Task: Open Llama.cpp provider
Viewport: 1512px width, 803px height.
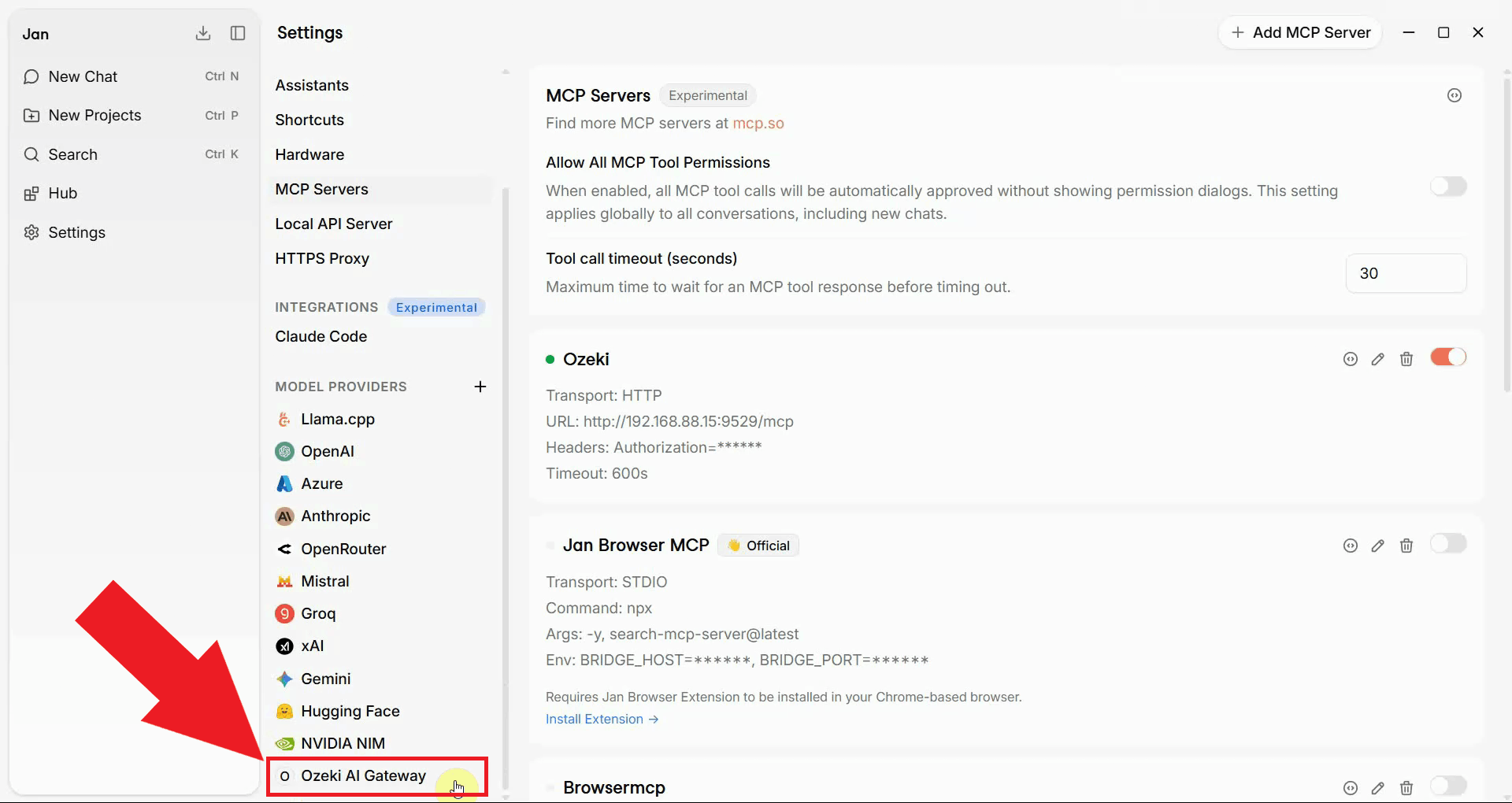Action: pyautogui.click(x=381, y=419)
